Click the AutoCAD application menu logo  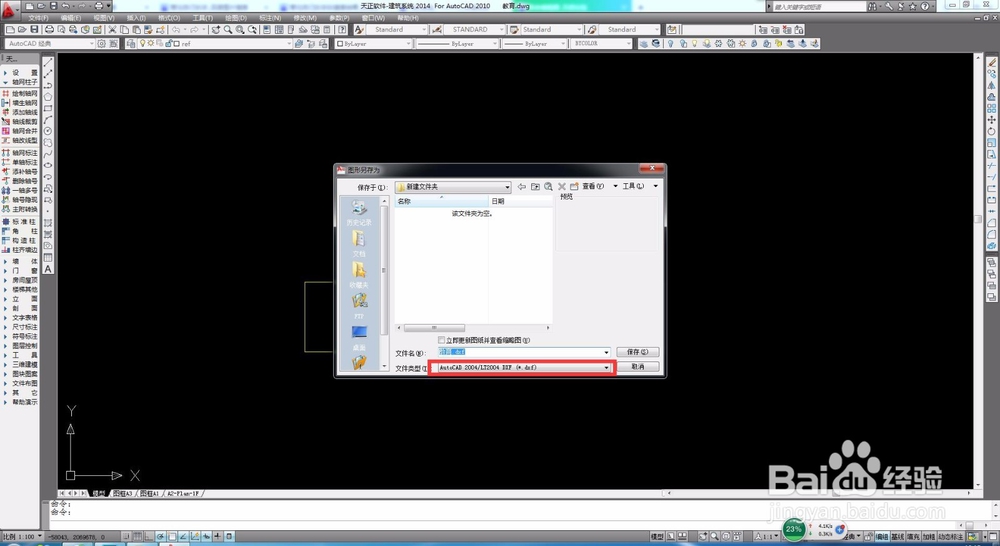8,9
